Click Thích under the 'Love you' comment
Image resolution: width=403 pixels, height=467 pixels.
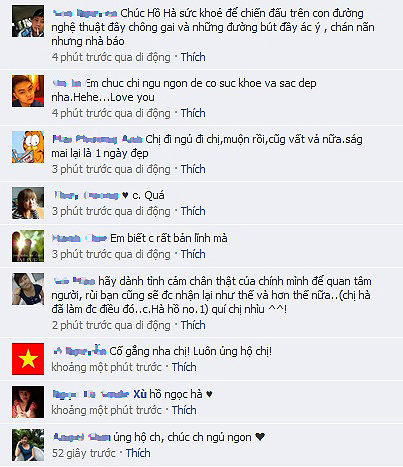(193, 113)
